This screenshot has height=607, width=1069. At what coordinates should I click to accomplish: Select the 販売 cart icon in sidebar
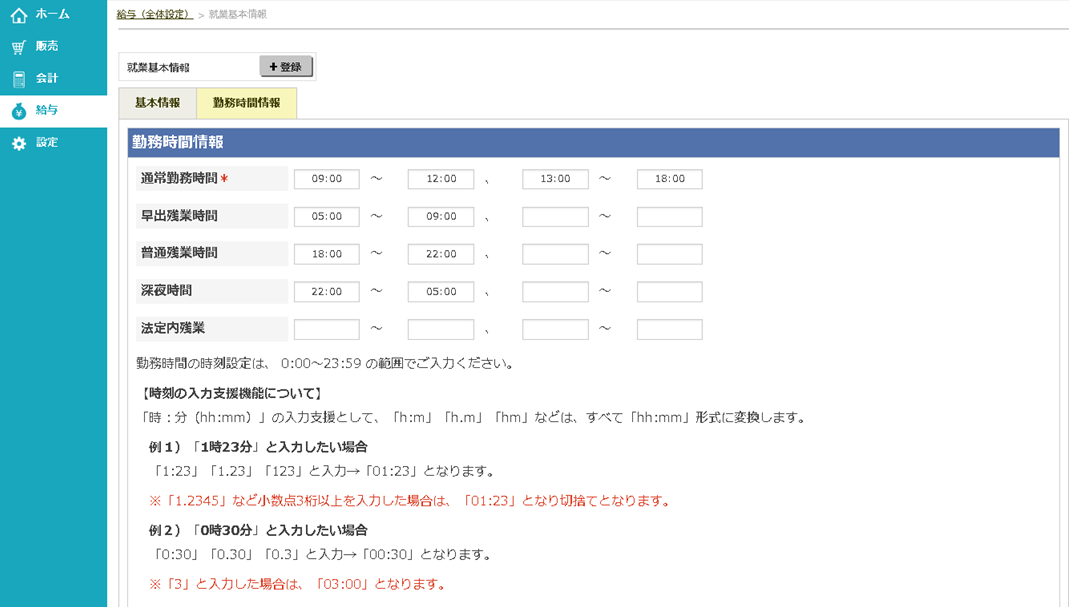[x=20, y=46]
